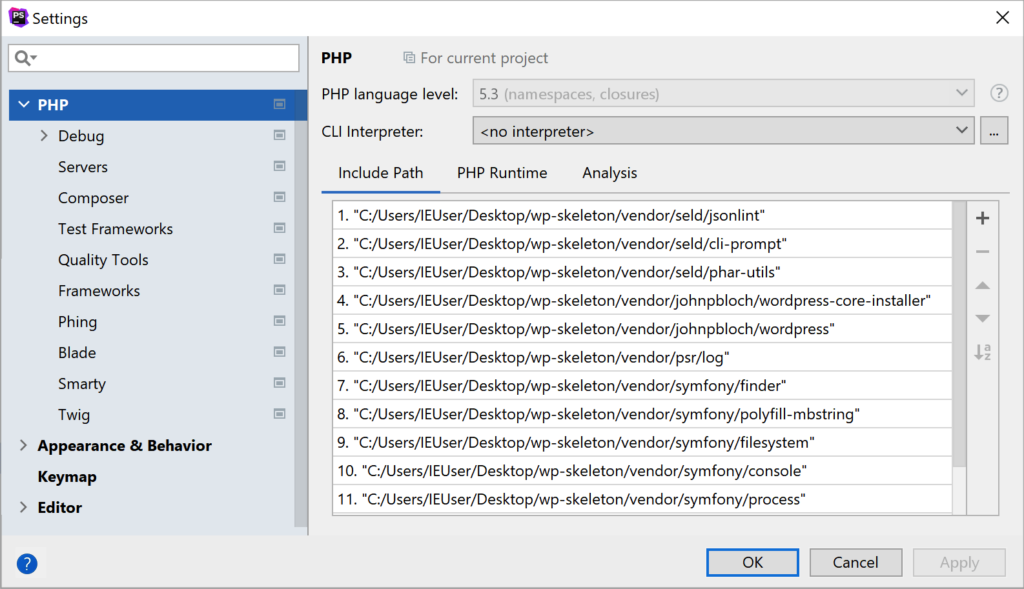Screen dimensions: 1024x589
Task: Collapse the PHP settings node
Action: click(x=24, y=104)
